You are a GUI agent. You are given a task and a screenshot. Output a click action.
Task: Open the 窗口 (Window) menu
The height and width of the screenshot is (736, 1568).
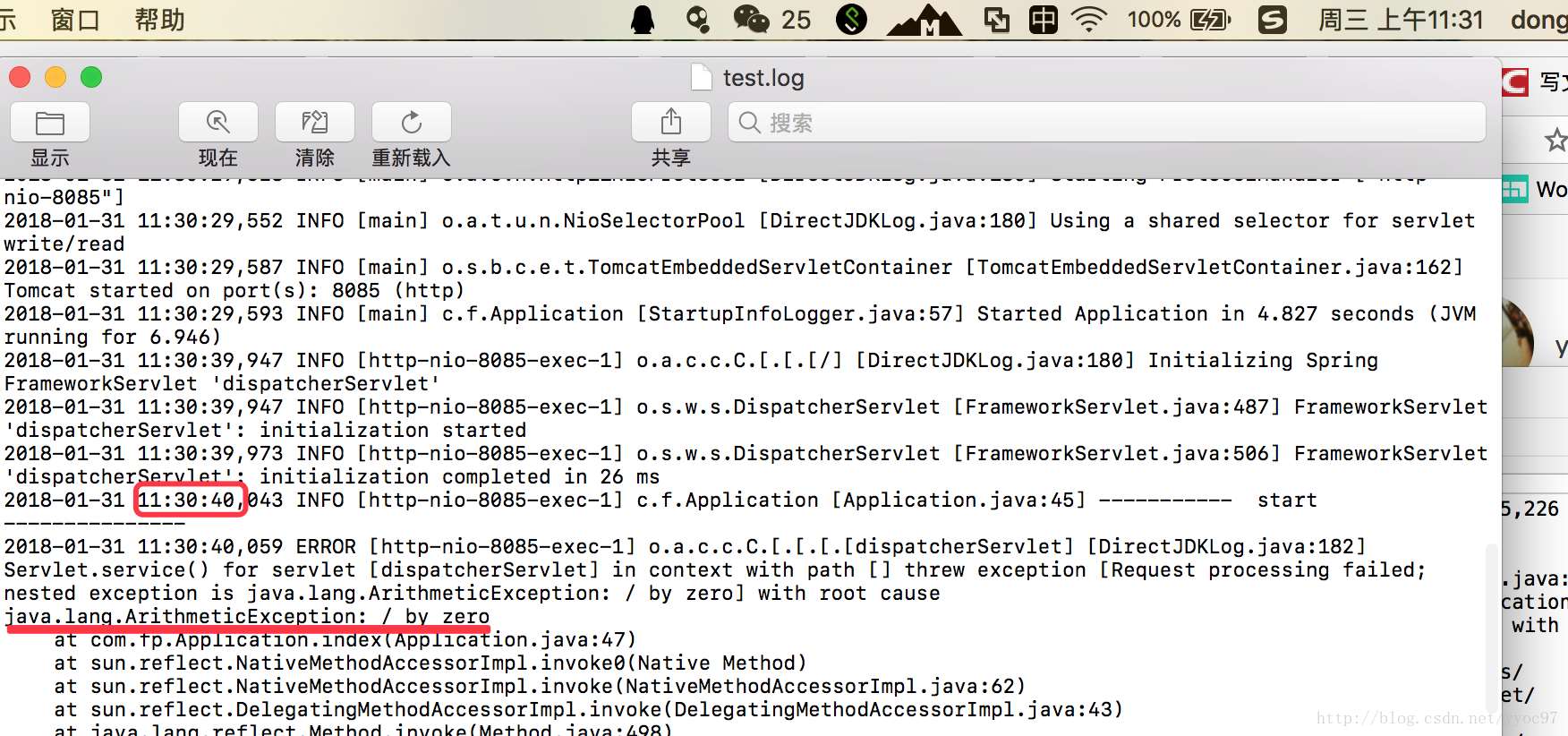tap(75, 20)
